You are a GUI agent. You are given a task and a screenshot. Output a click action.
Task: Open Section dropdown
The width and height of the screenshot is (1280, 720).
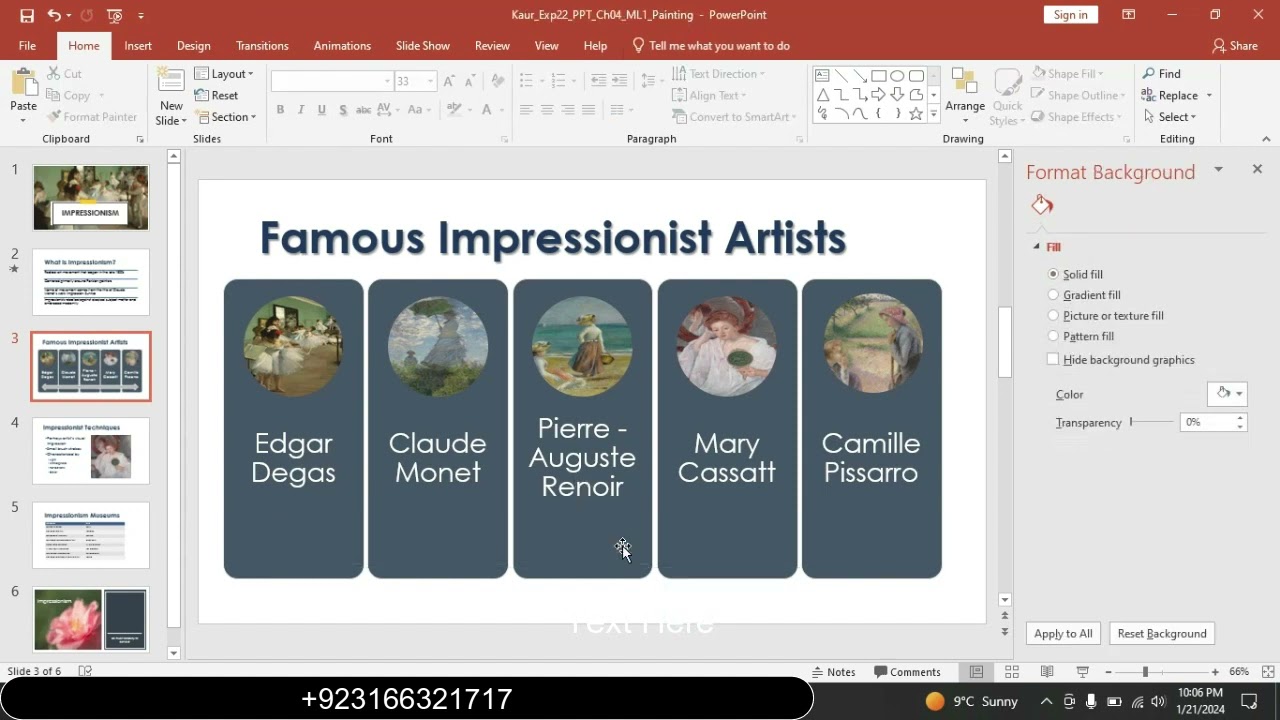click(x=225, y=117)
